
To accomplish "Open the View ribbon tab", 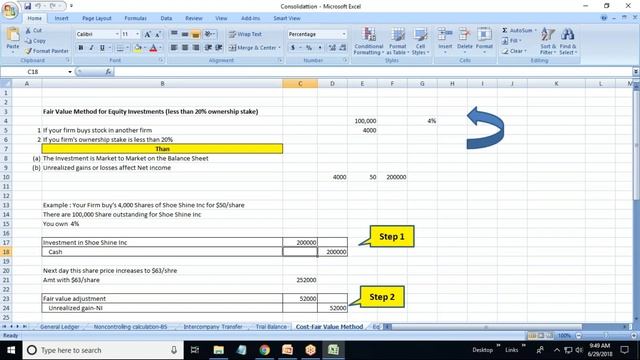I will pyautogui.click(x=221, y=18).
